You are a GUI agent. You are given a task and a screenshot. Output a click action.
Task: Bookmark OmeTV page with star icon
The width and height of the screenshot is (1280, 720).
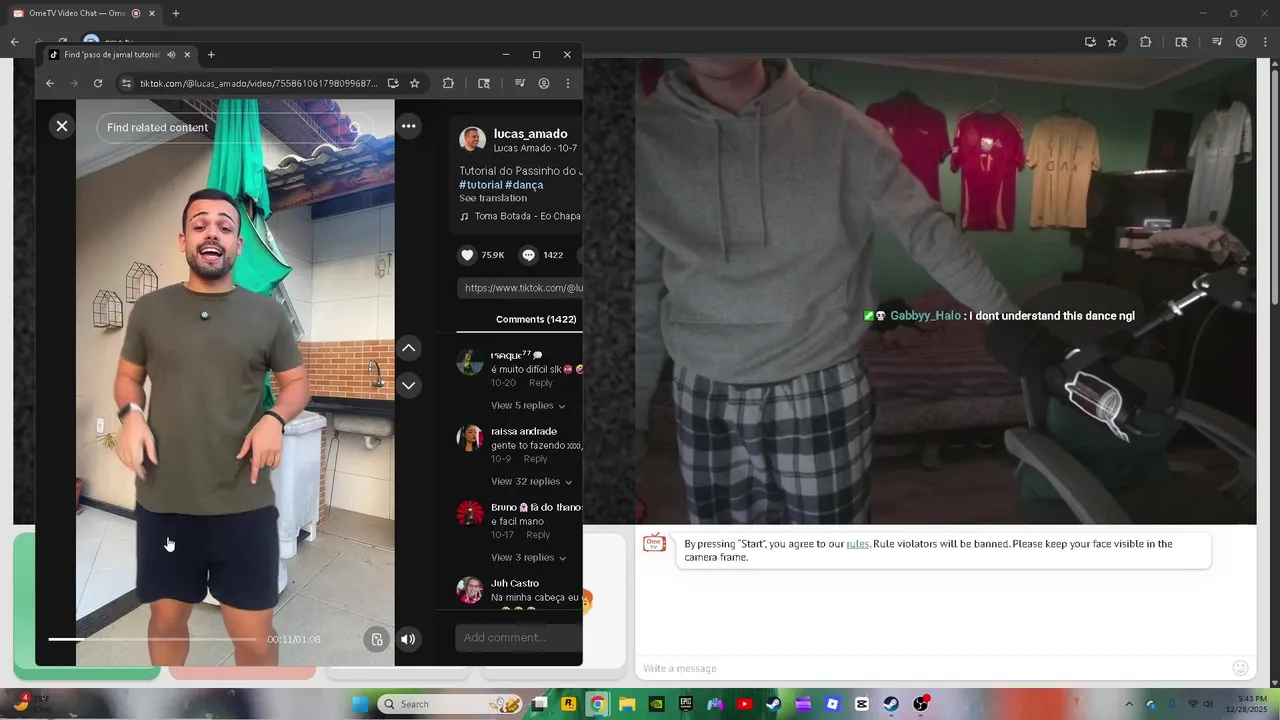tap(1112, 42)
